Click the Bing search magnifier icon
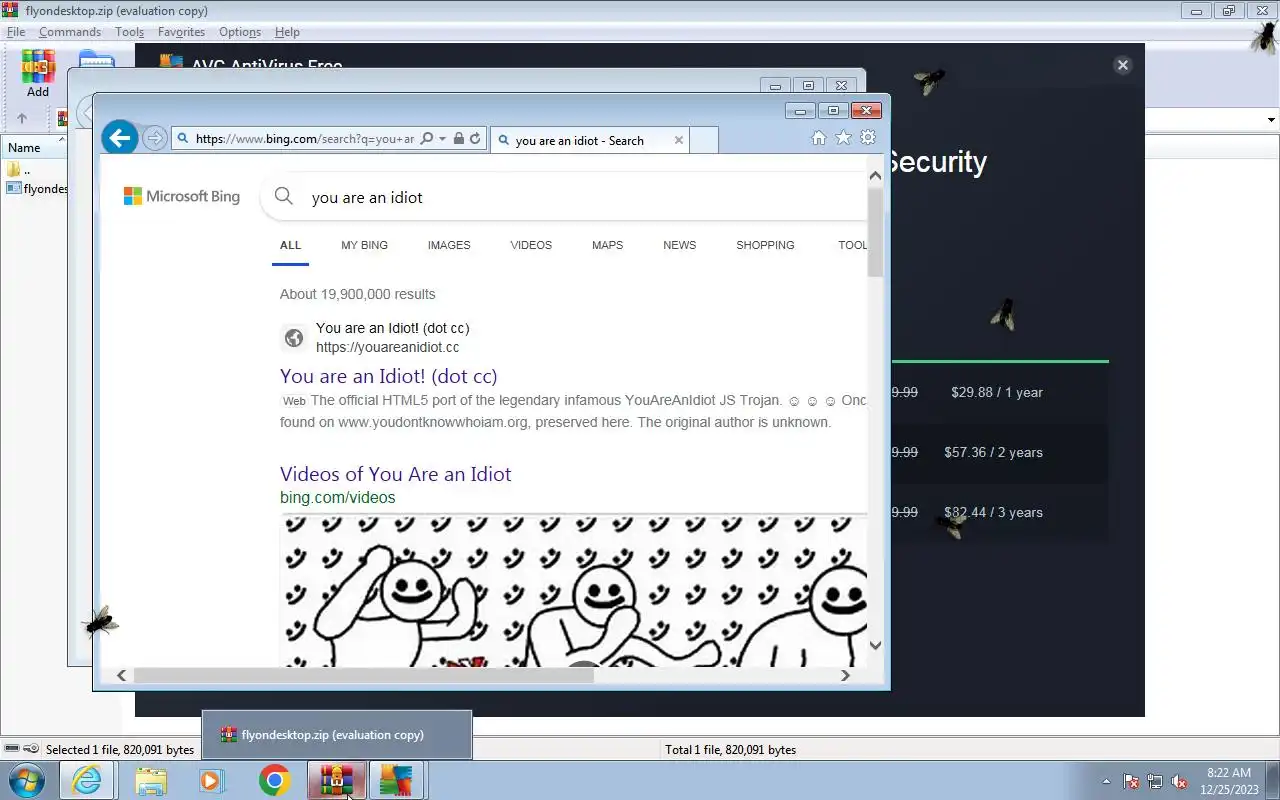 (284, 197)
